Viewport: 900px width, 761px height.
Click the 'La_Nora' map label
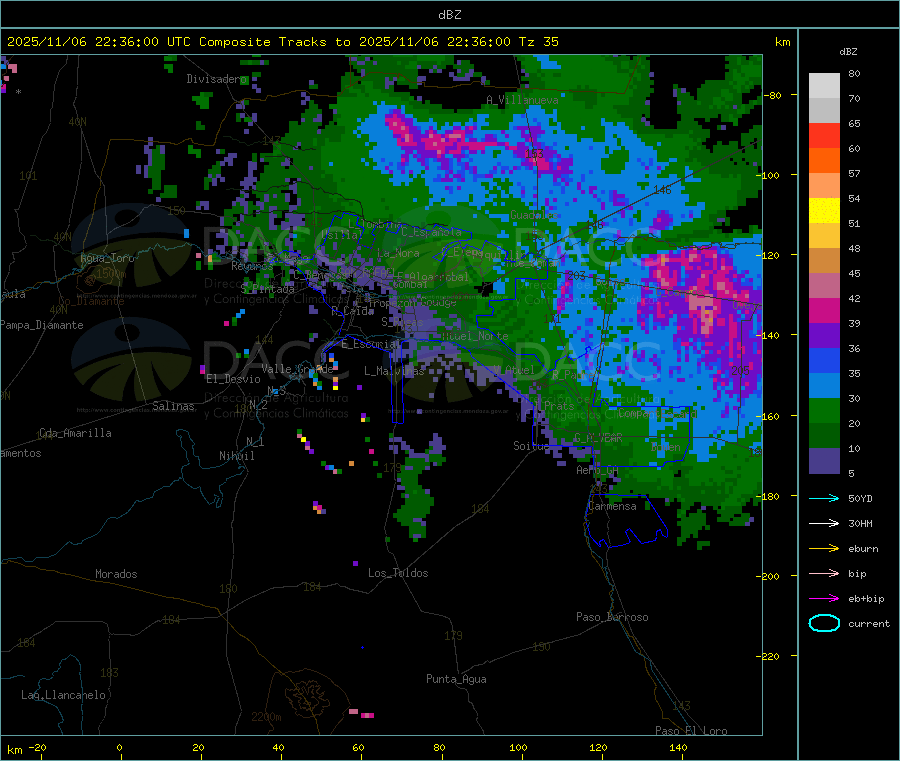point(398,253)
